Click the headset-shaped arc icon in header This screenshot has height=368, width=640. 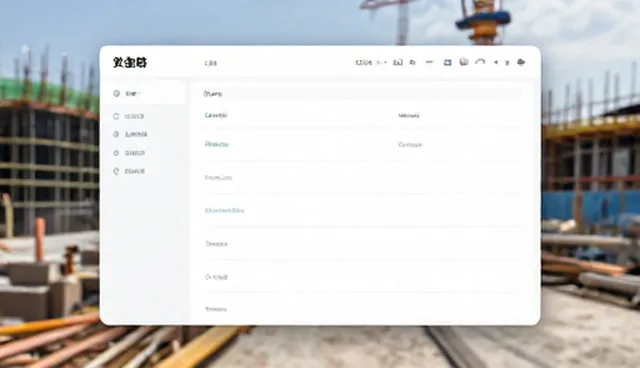[480, 62]
